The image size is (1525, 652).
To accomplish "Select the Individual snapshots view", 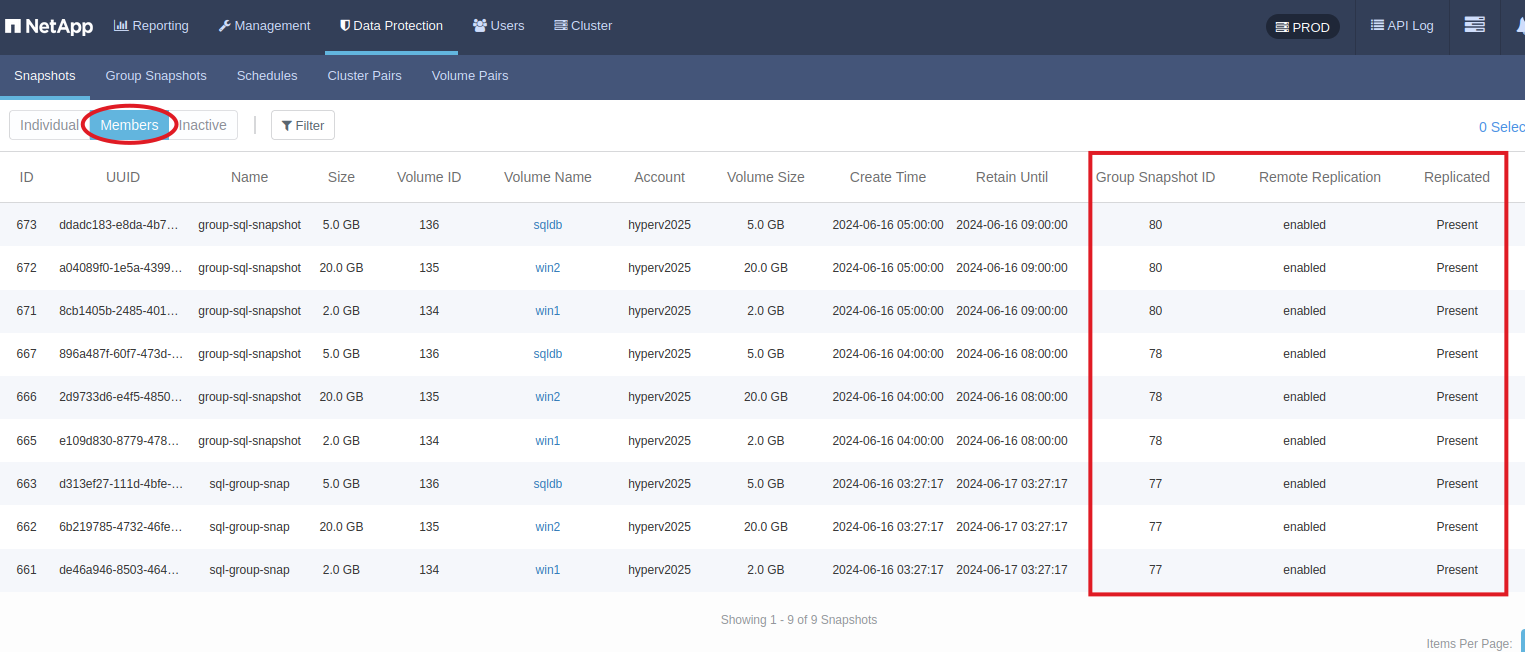I will click(49, 125).
